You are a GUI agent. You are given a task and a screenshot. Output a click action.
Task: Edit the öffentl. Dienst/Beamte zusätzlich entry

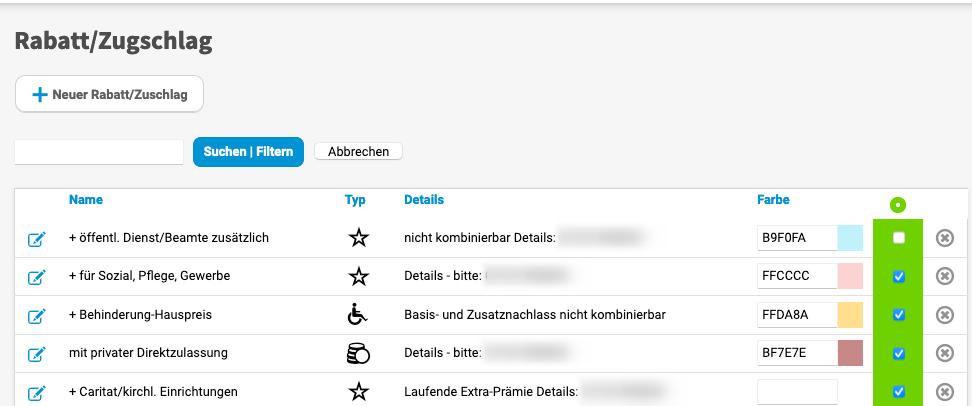[36, 239]
